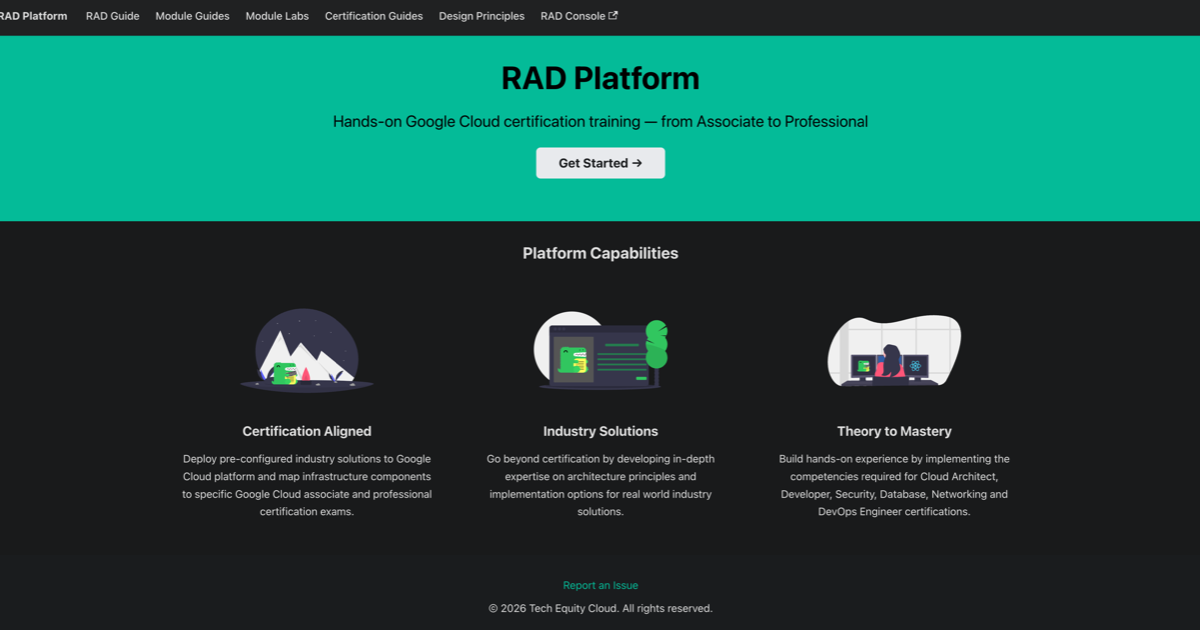Open Module Labs from the navbar
Screen dimensions: 1200x630
(277, 16)
